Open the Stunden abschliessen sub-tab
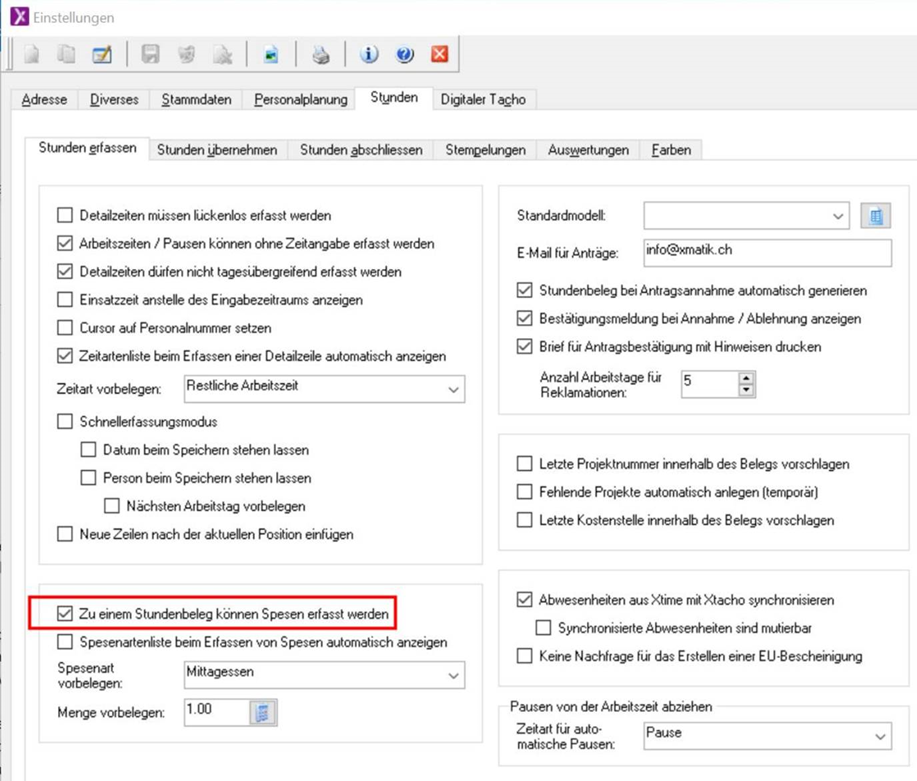This screenshot has height=781, width=917. pyautogui.click(x=362, y=150)
